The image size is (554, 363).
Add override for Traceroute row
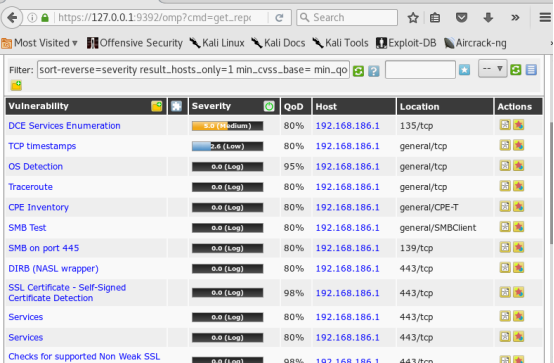pos(519,186)
